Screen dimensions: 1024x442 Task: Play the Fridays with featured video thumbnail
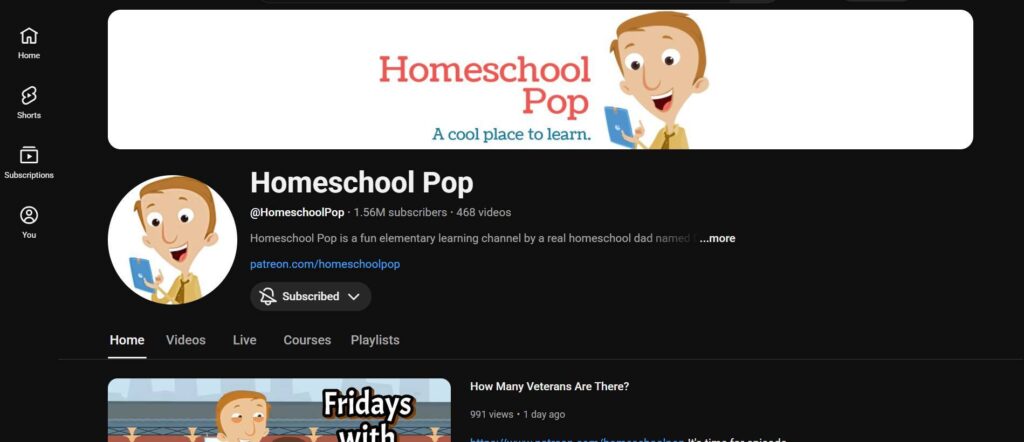(279, 410)
